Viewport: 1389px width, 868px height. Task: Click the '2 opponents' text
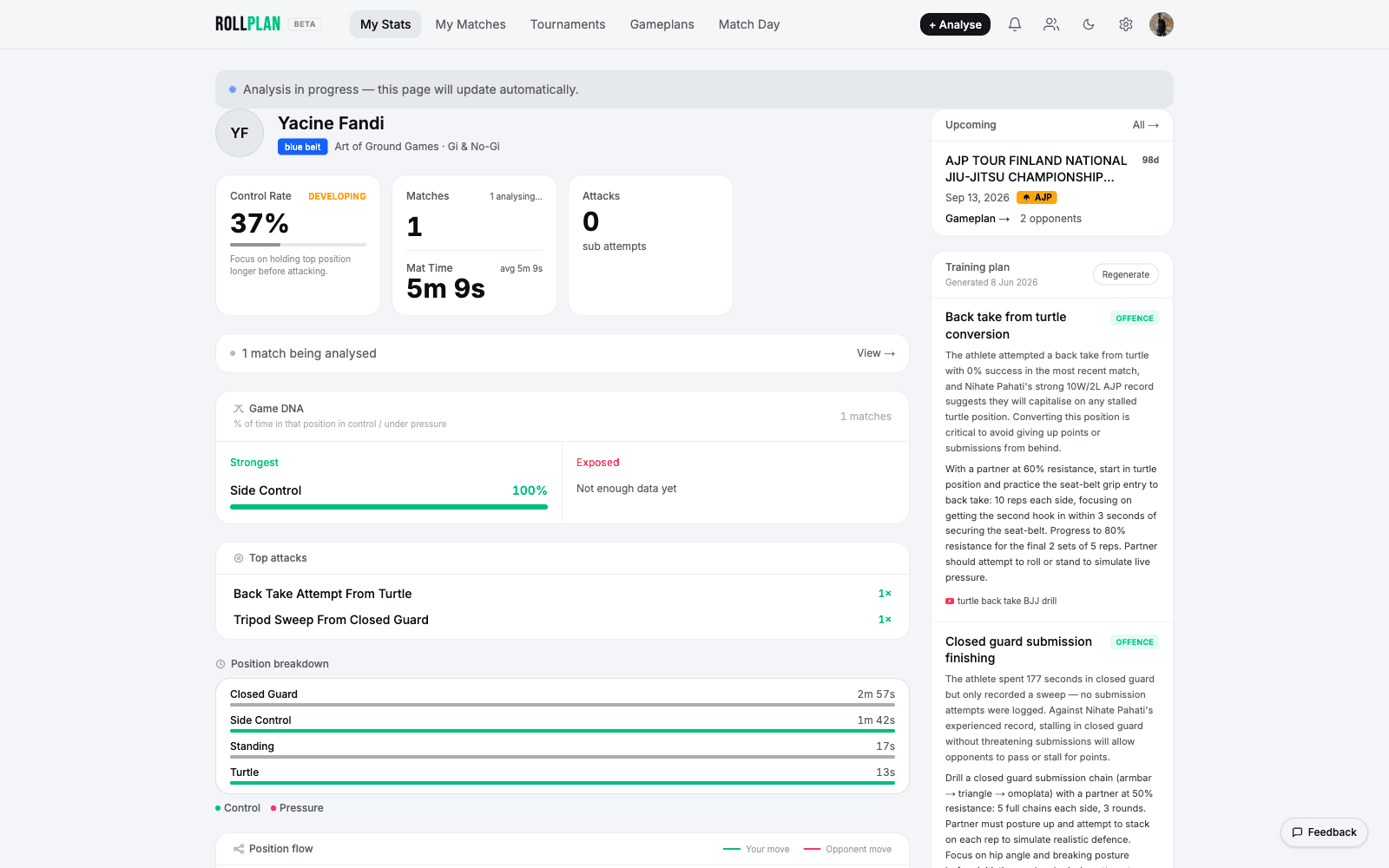pyautogui.click(x=1050, y=219)
